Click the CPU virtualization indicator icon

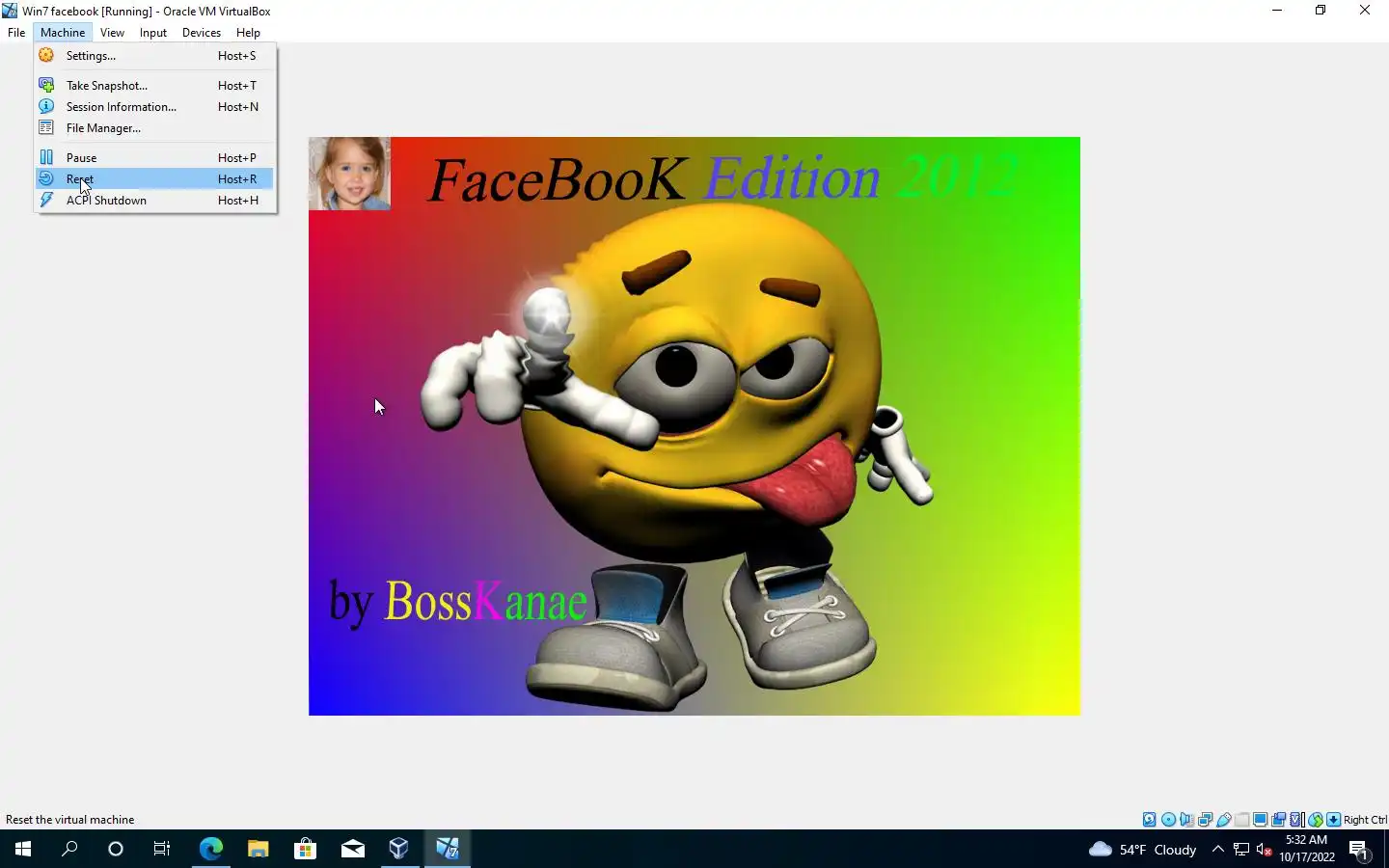click(x=1296, y=820)
